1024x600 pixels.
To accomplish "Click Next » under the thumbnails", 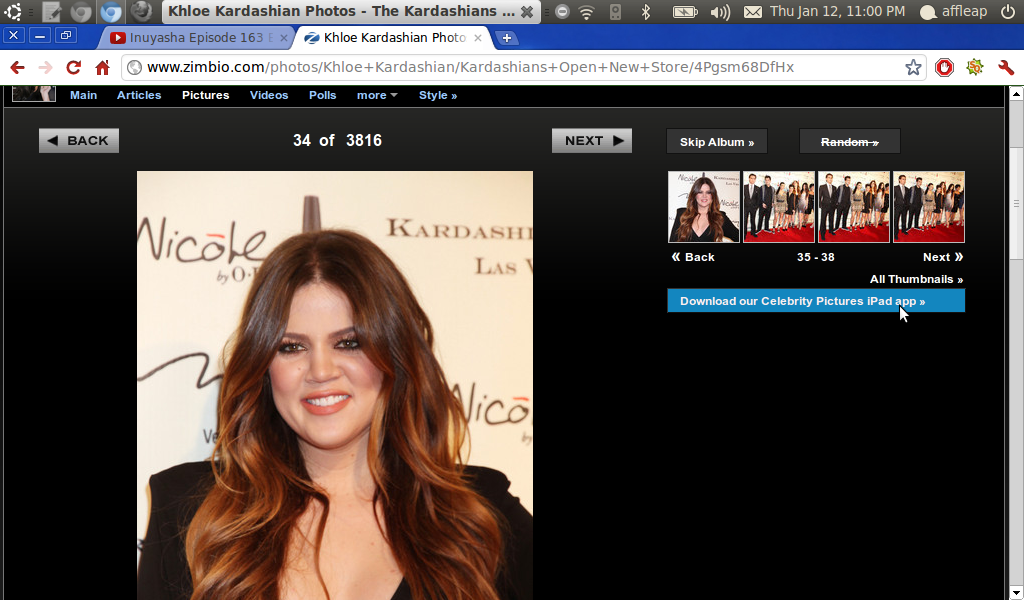I will coord(943,257).
